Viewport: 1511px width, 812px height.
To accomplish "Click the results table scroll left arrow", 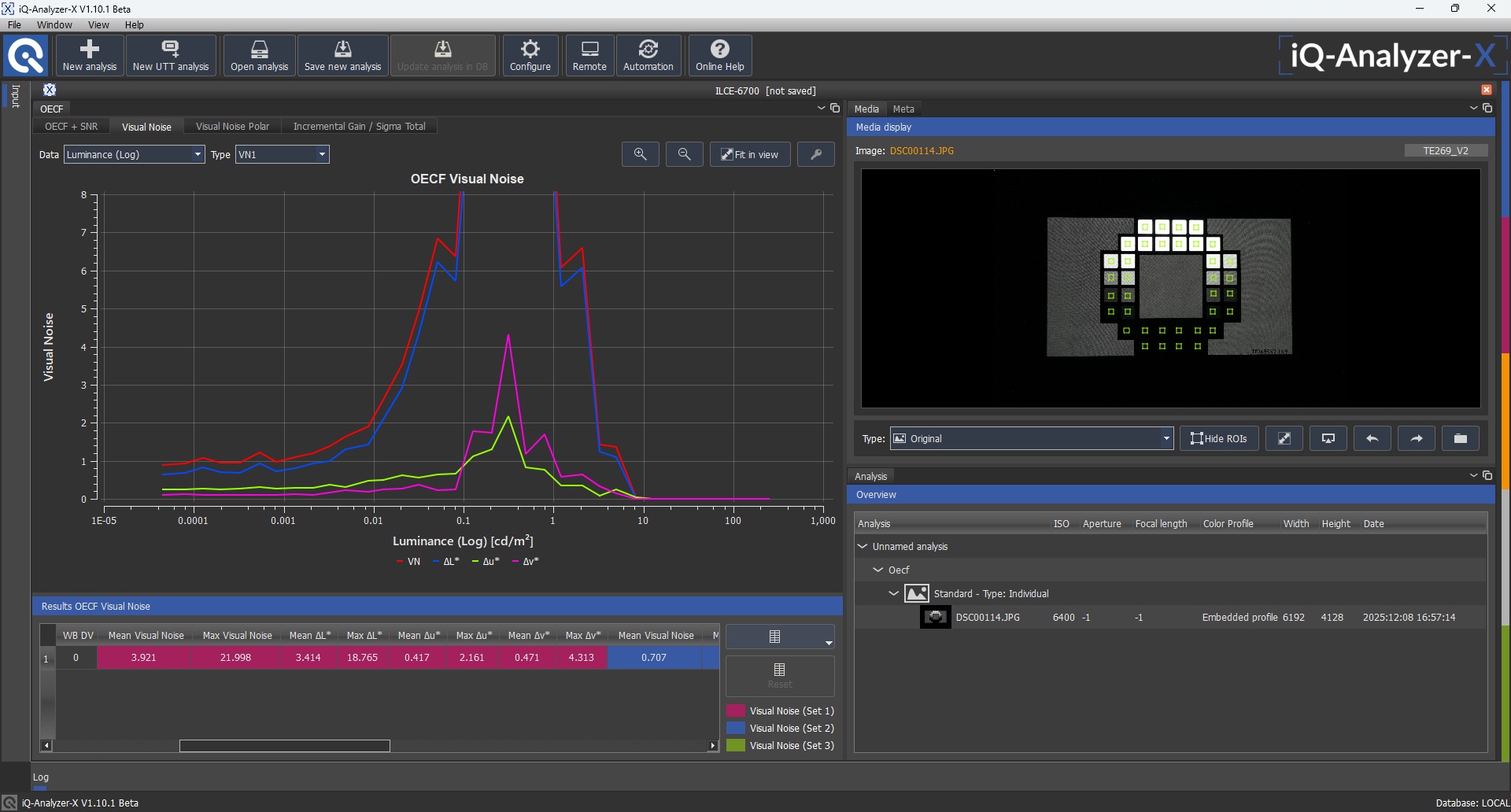I will (46, 746).
